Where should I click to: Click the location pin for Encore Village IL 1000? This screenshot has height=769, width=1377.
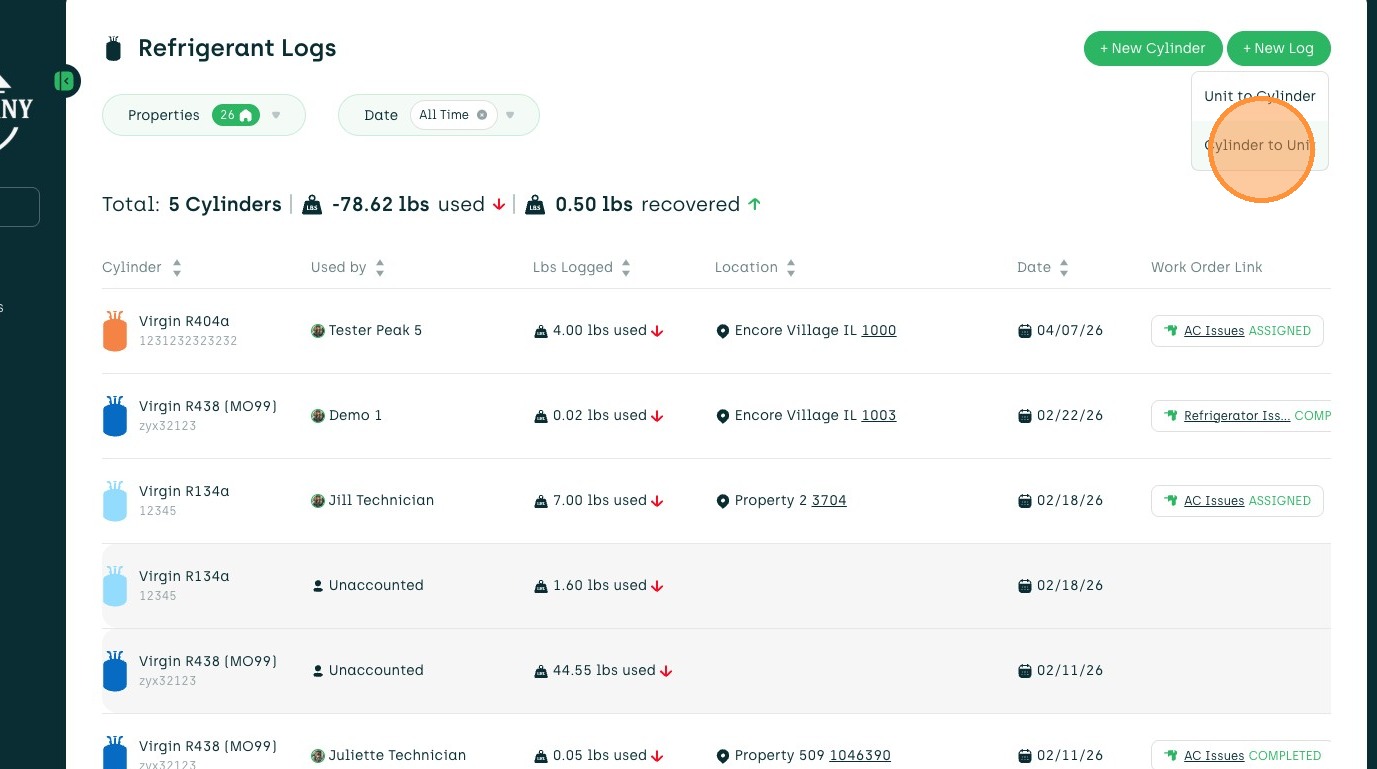(x=723, y=331)
